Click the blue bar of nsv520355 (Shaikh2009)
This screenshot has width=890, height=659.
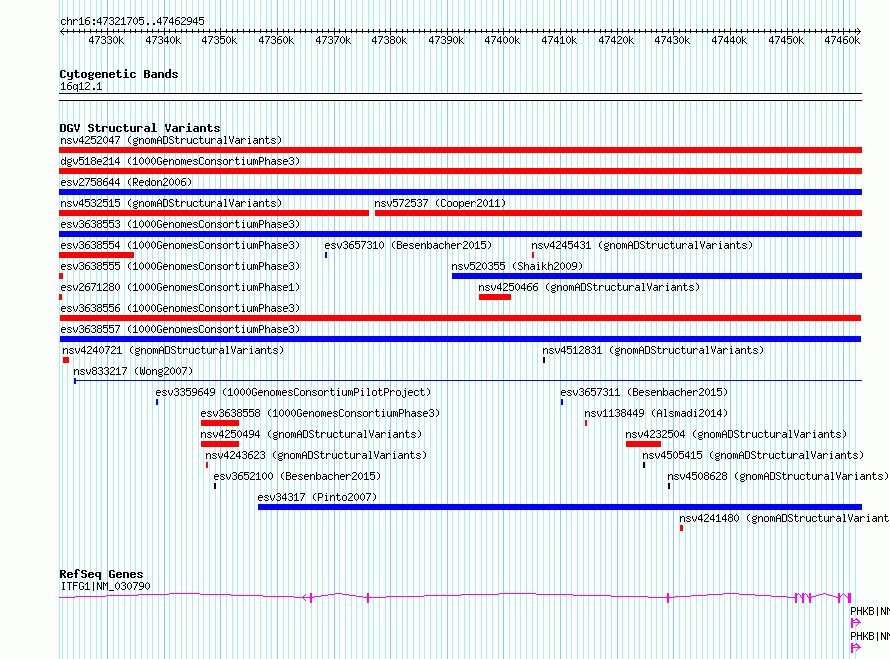[657, 276]
